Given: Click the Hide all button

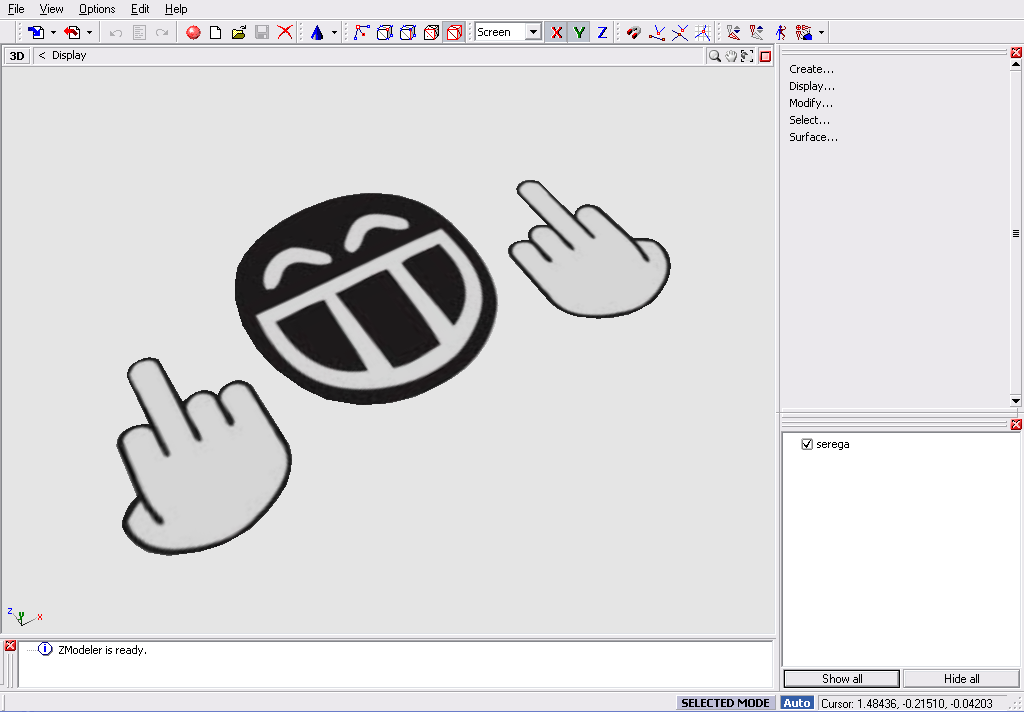Looking at the screenshot, I should pos(961,679).
